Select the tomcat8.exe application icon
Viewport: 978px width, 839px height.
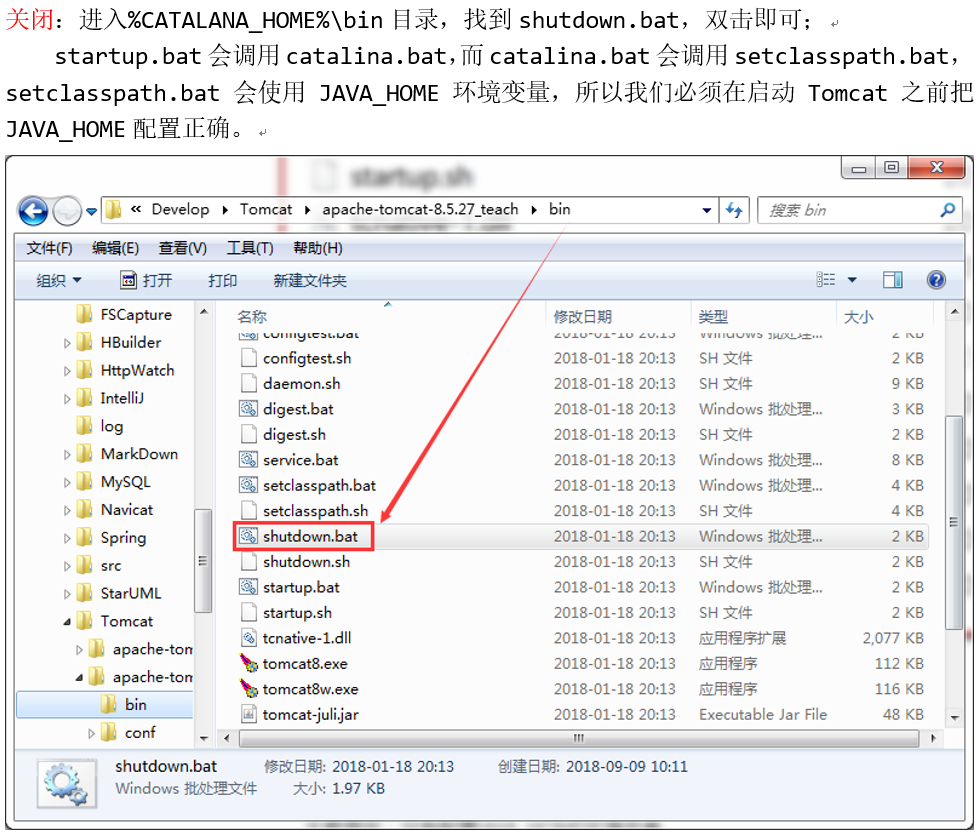click(249, 664)
